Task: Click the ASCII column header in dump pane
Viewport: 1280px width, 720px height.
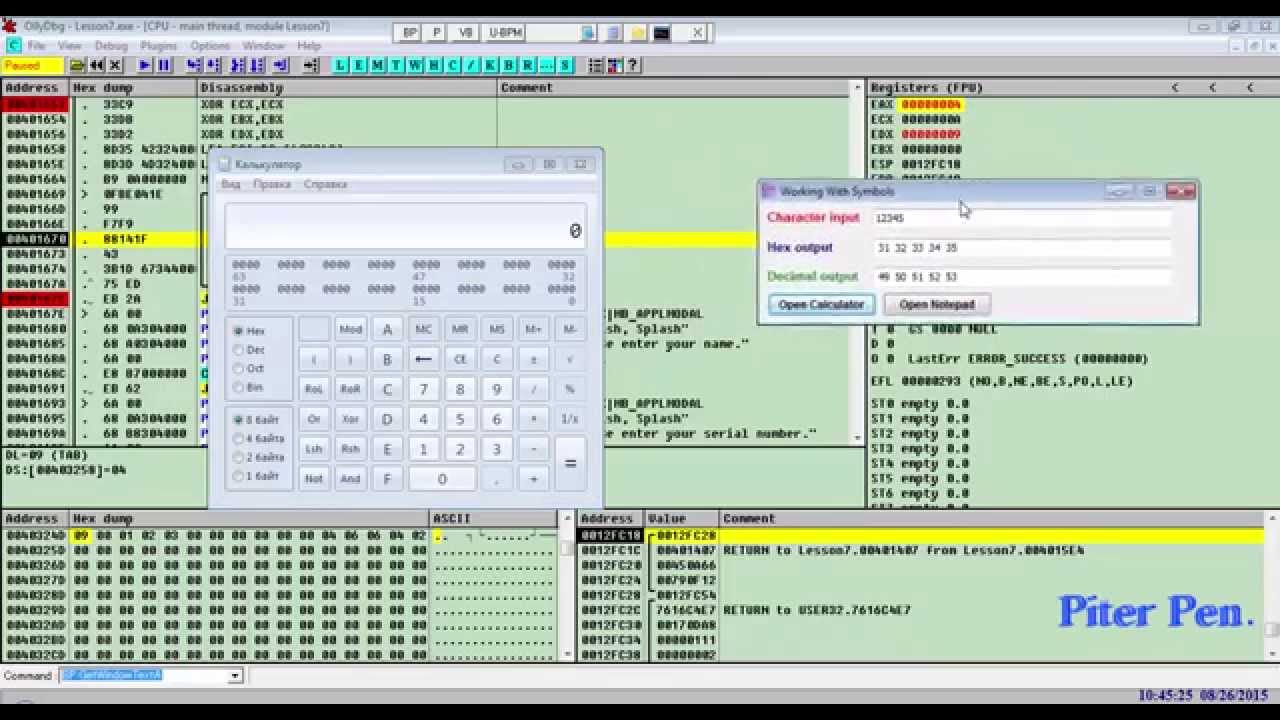Action: 493,518
